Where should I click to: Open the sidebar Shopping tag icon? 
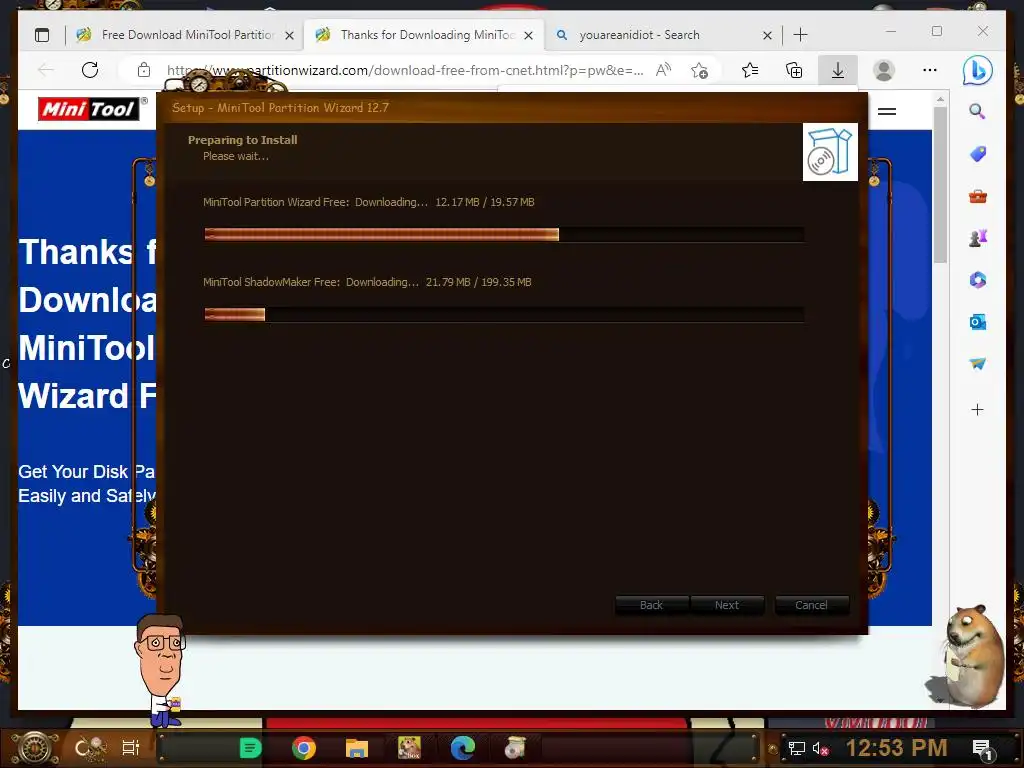click(x=978, y=154)
